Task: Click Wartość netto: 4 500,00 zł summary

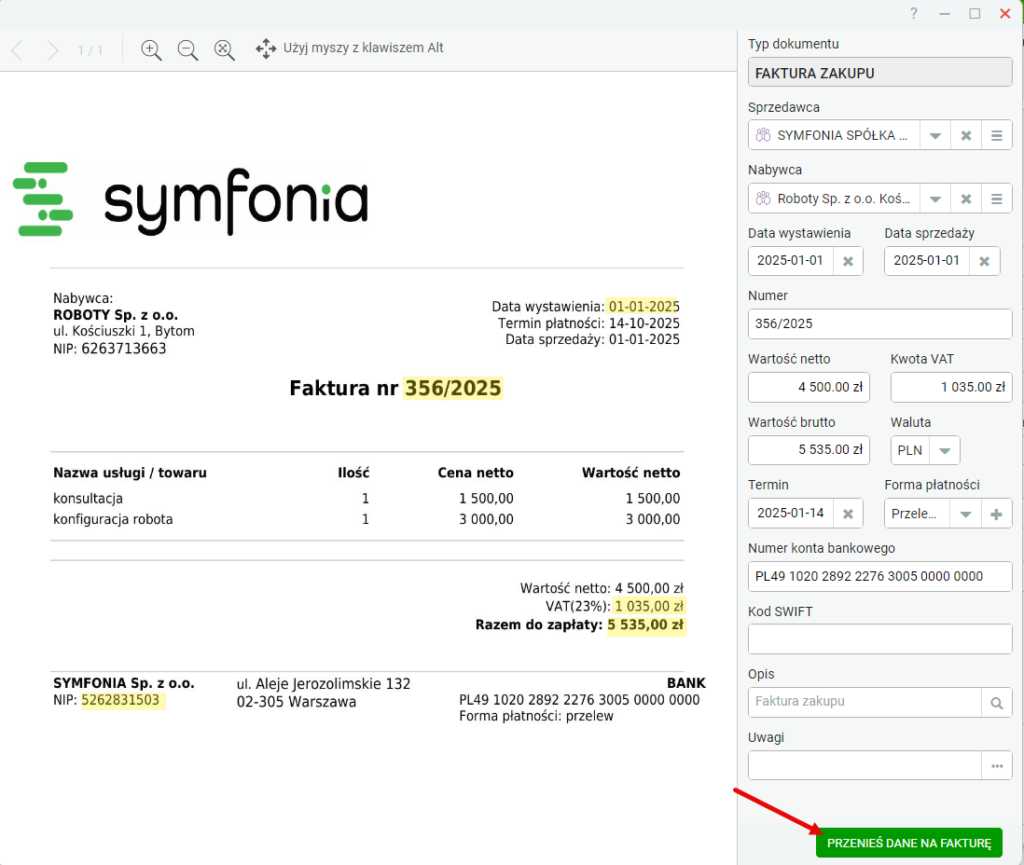Action: click(x=601, y=588)
